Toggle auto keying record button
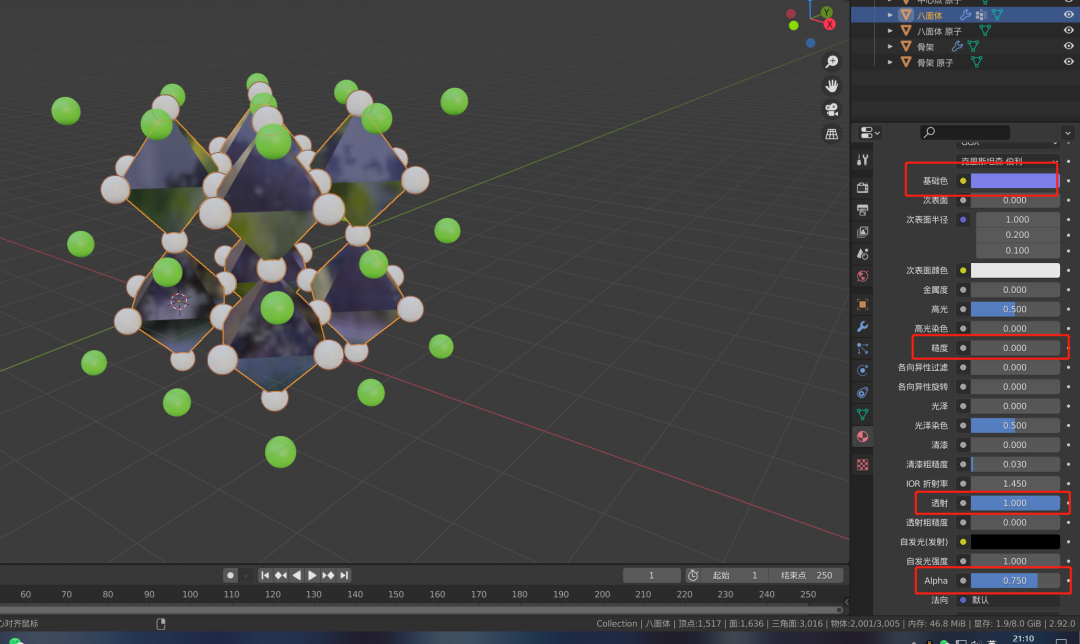Viewport: 1080px width, 644px height. click(230, 575)
